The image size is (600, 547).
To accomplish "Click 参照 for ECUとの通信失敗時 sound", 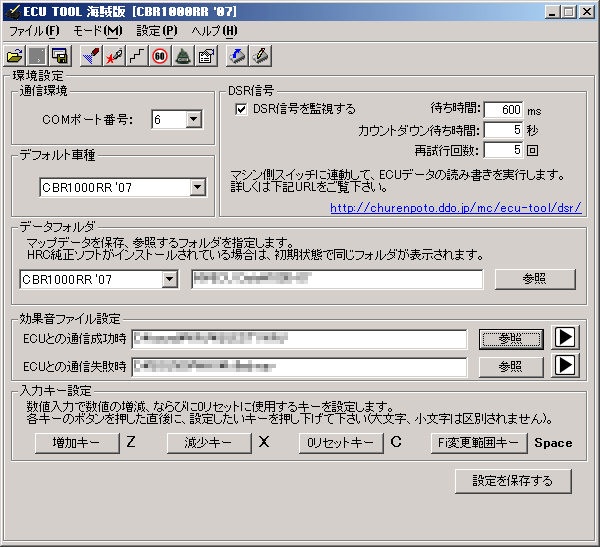I will (511, 367).
